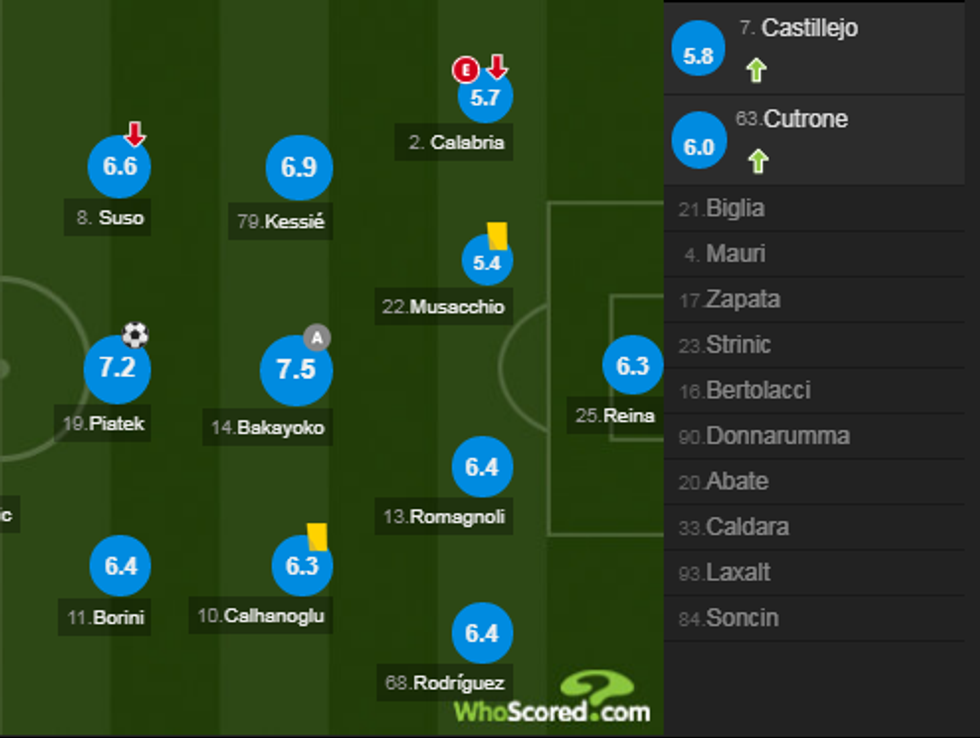Click Calabria's red error badge

point(465,69)
